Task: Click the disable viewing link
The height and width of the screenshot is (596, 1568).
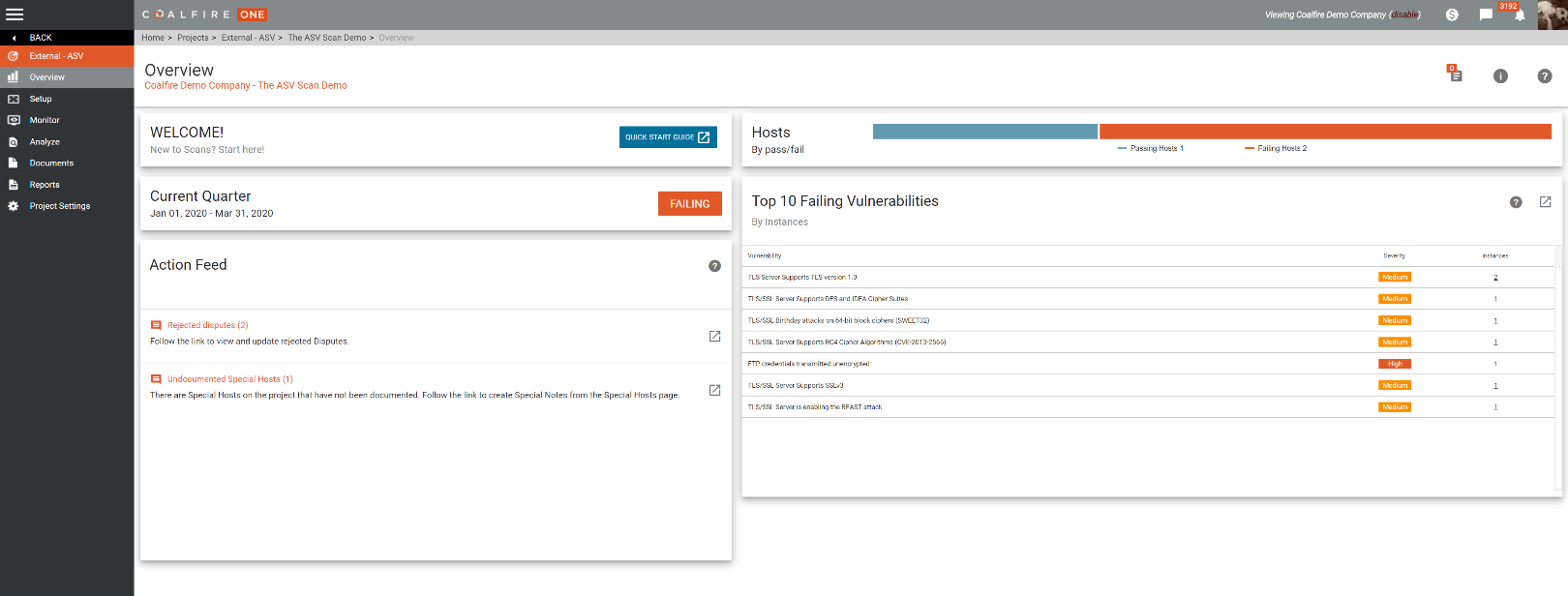Action: click(x=1405, y=15)
